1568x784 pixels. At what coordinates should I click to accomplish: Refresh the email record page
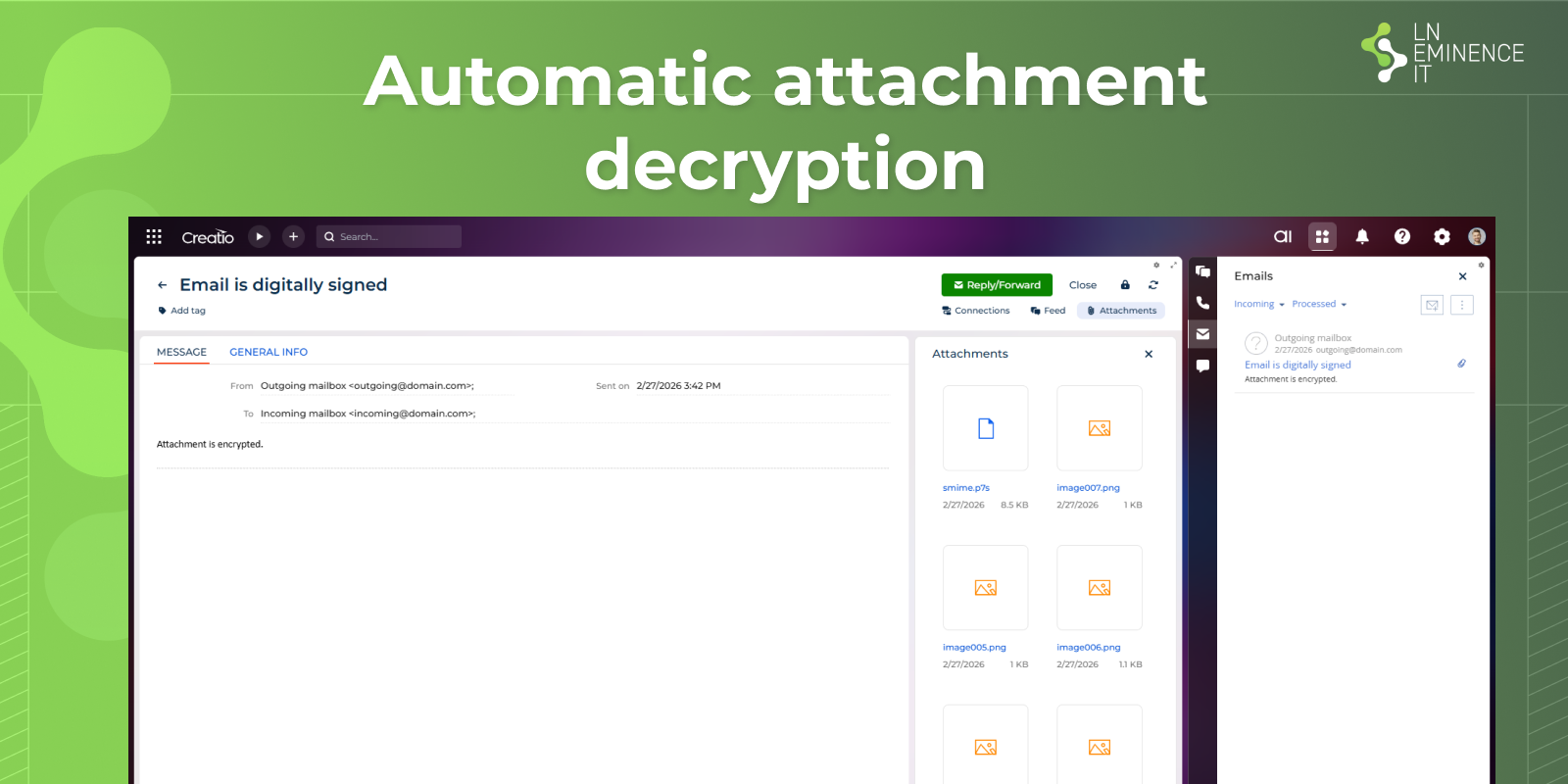coord(1153,285)
